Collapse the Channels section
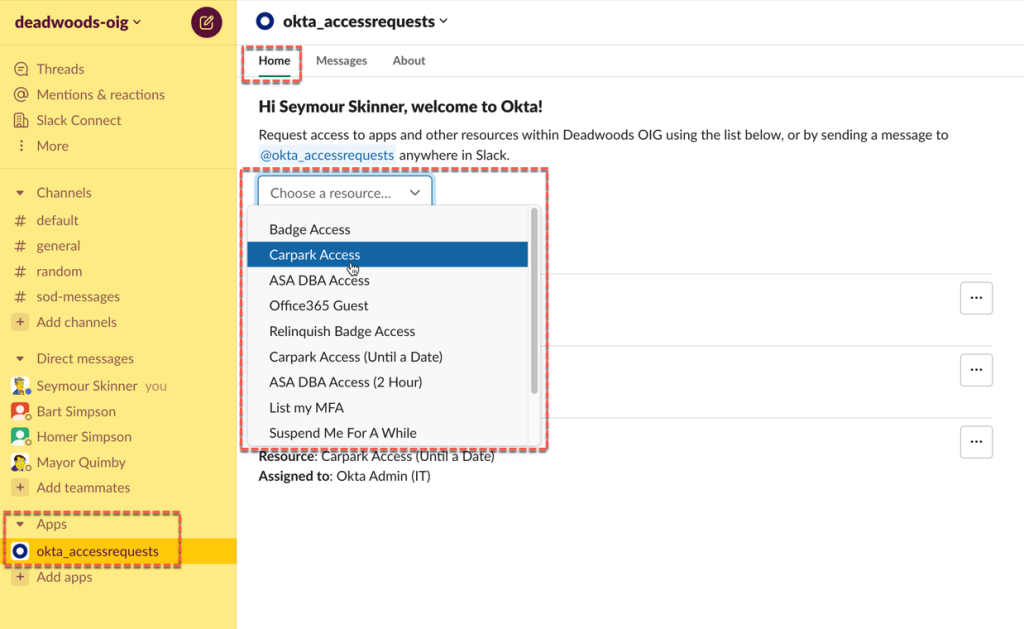The height and width of the screenshot is (629, 1024). point(20,193)
